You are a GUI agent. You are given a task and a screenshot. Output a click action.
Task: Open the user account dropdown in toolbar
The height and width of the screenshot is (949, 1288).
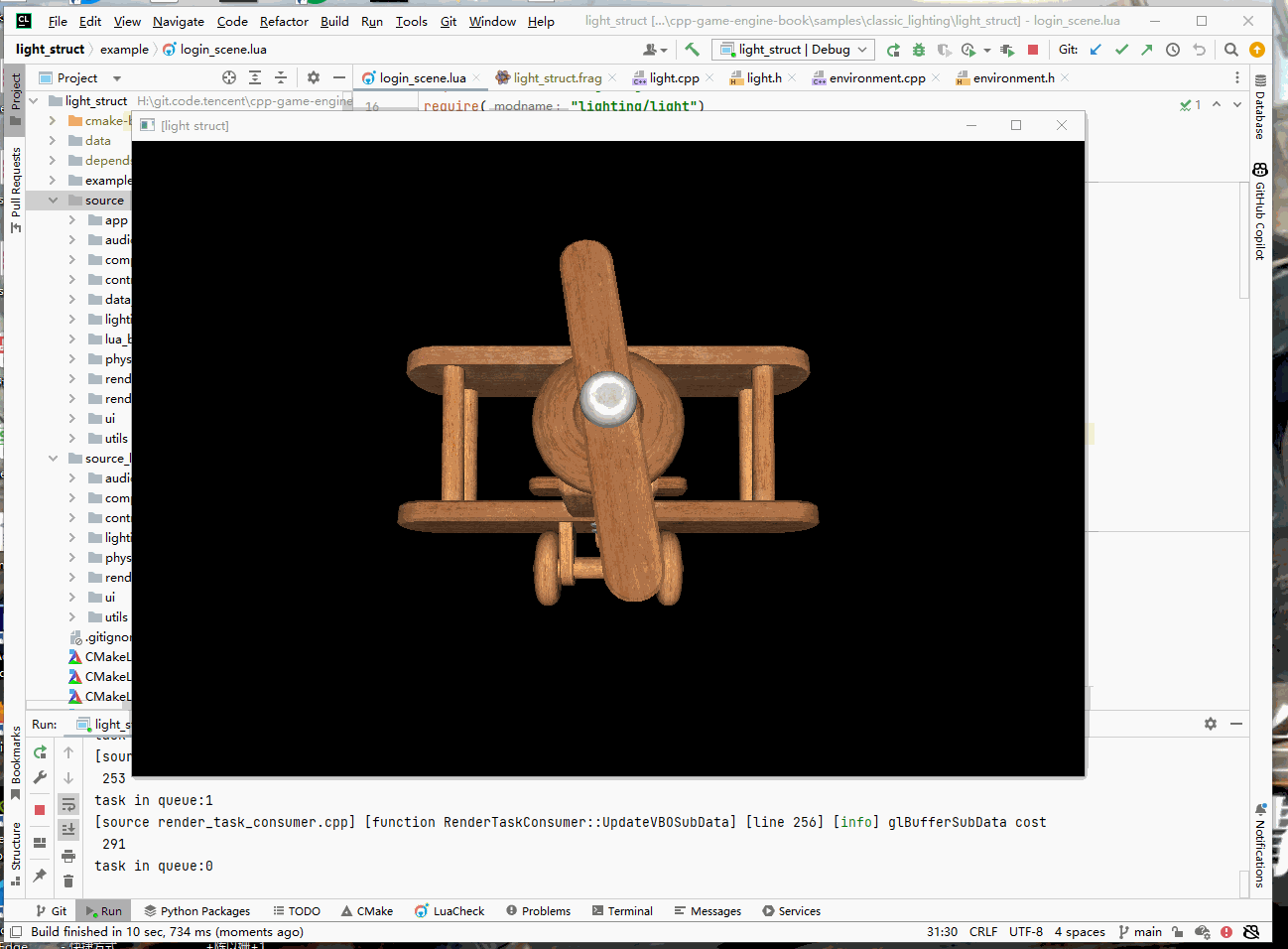[x=655, y=50]
